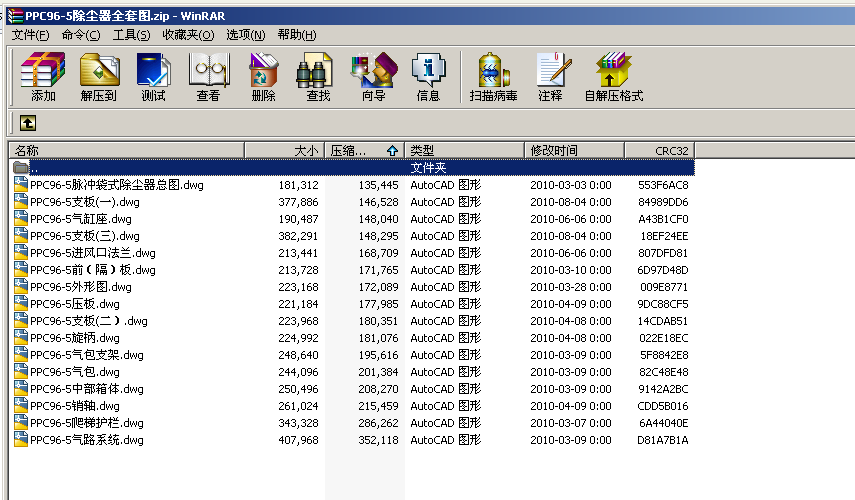Click the 测试 (Test) toolbar icon

(x=153, y=77)
